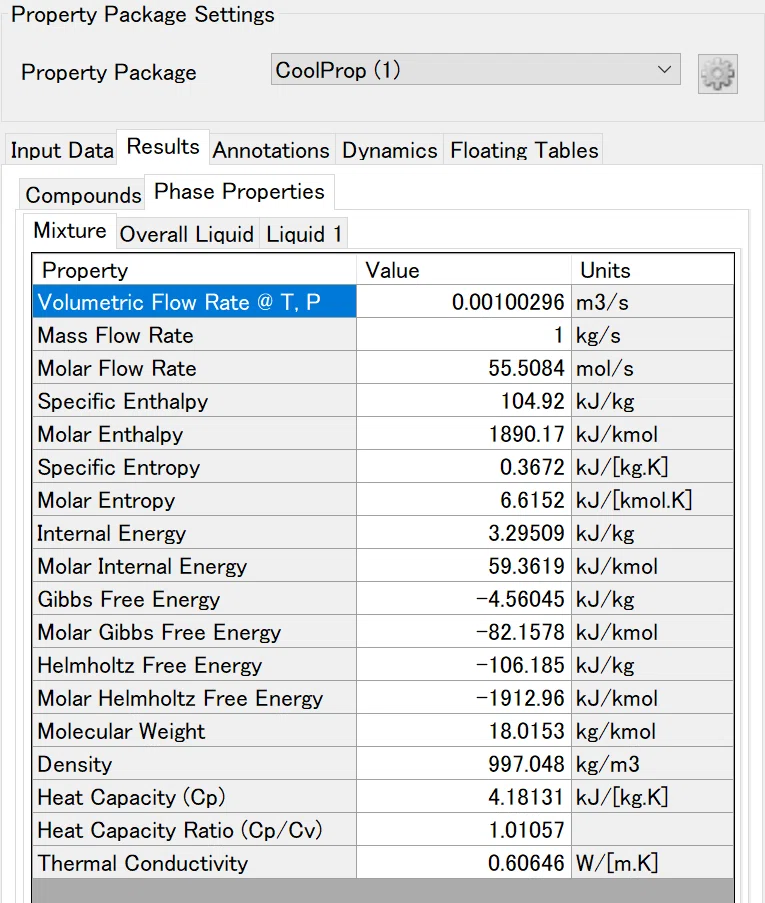Click the Internal Energy property cell

pyautogui.click(x=195, y=533)
